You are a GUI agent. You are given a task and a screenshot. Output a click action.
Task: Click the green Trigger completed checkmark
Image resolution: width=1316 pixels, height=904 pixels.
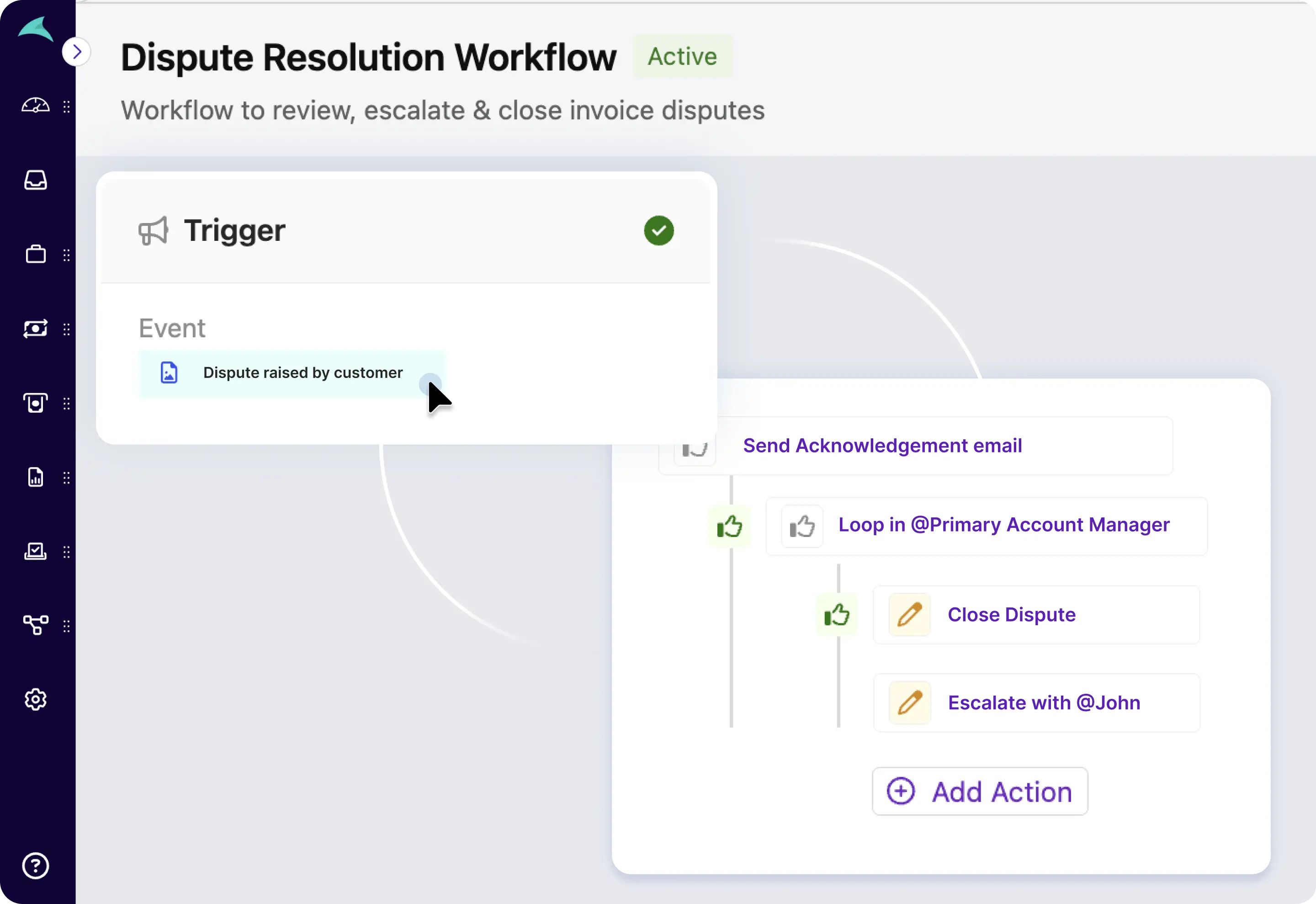pyautogui.click(x=658, y=230)
